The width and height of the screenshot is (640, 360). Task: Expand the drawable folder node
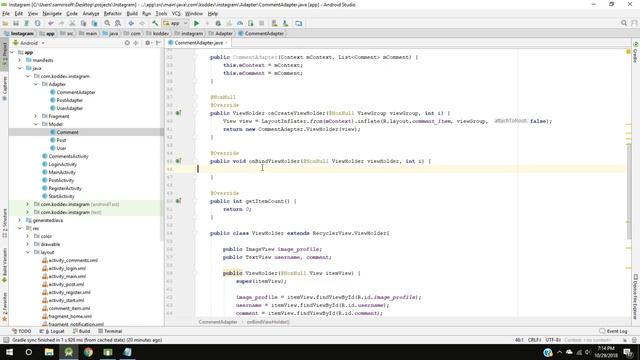pyautogui.click(x=27, y=244)
